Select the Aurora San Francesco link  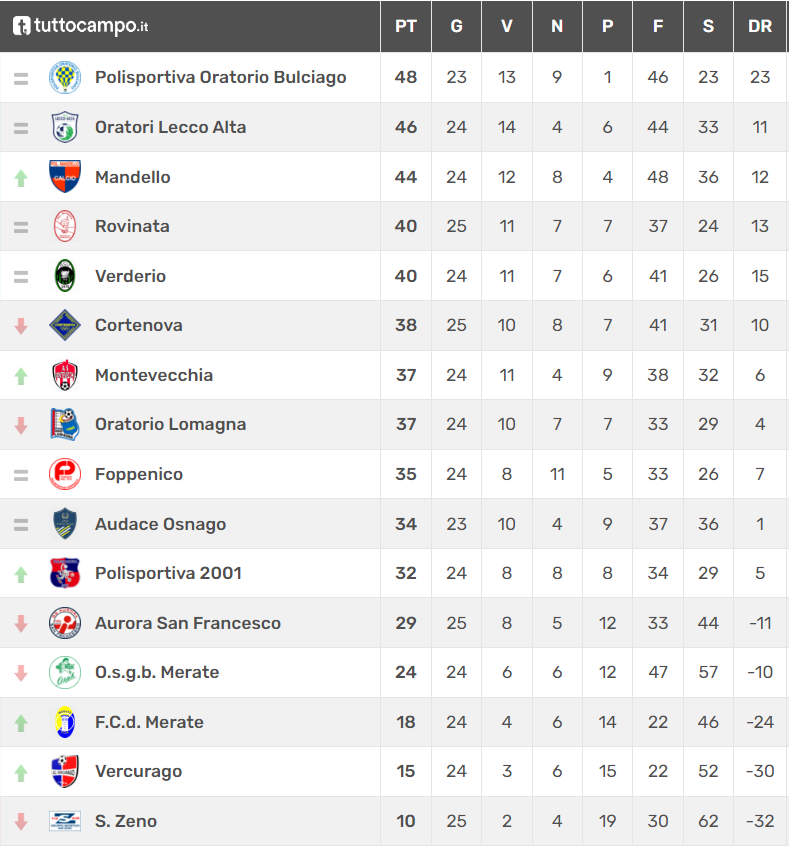coord(188,623)
